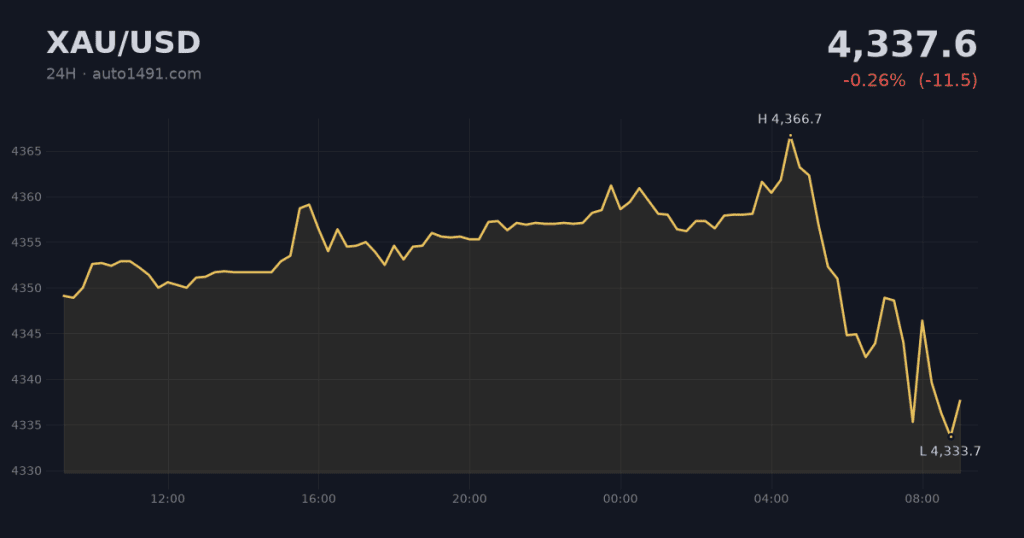Viewport: 1024px width, 538px height.
Task: Click the 4360 y-axis label
Action: click(x=26, y=197)
